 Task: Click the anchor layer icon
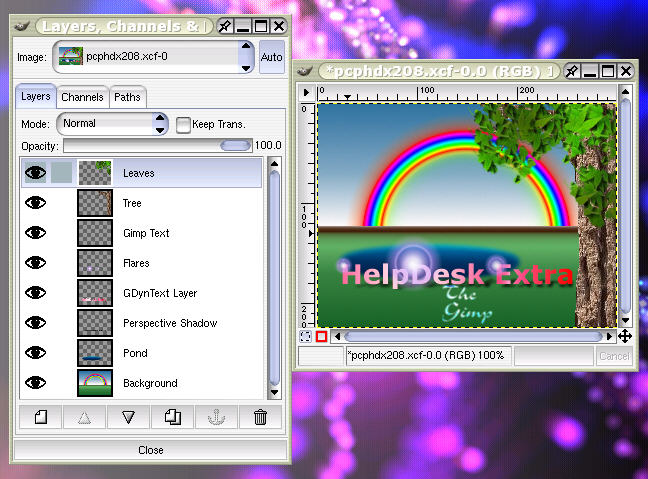point(215,418)
